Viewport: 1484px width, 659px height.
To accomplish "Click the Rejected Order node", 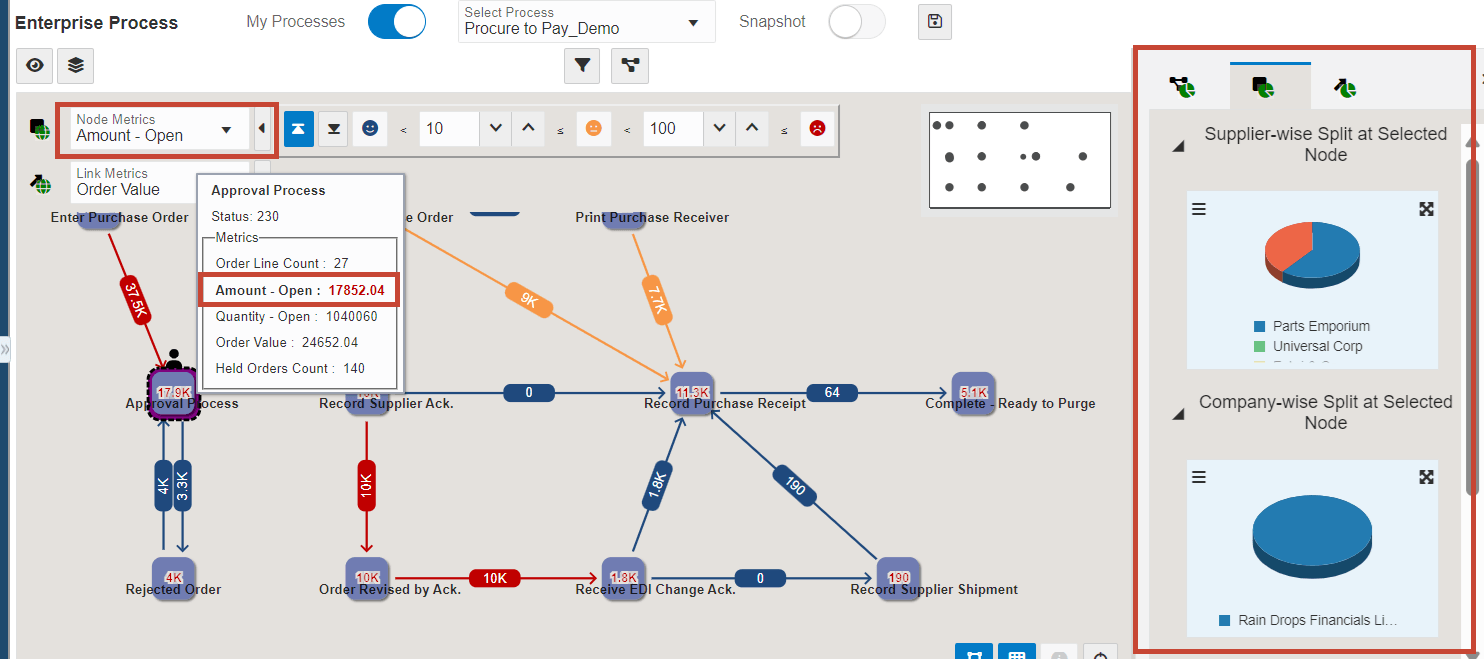I will coord(174,577).
